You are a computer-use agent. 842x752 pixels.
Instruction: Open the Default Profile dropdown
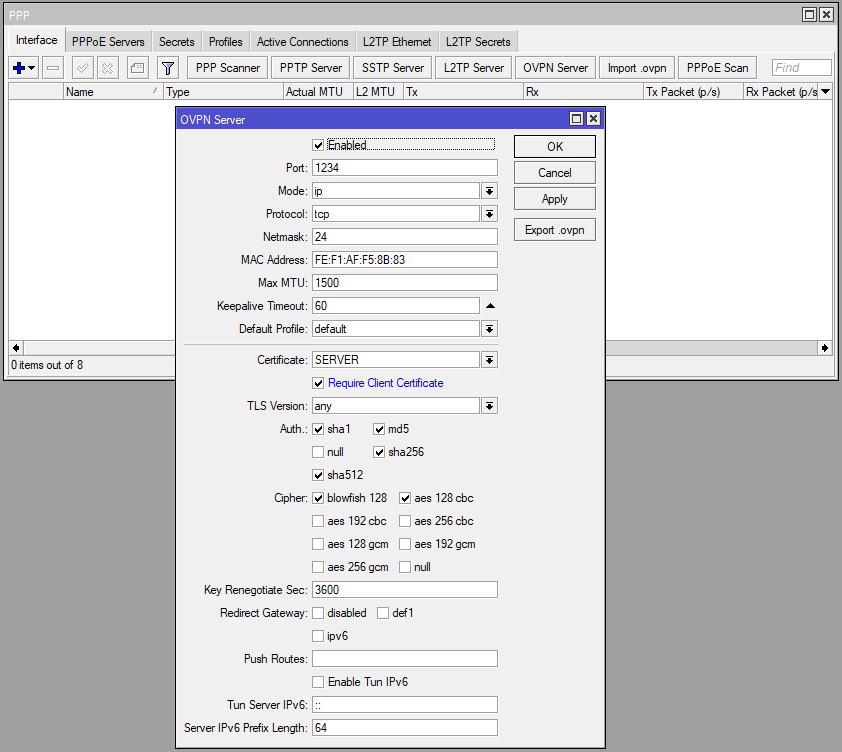click(x=489, y=329)
